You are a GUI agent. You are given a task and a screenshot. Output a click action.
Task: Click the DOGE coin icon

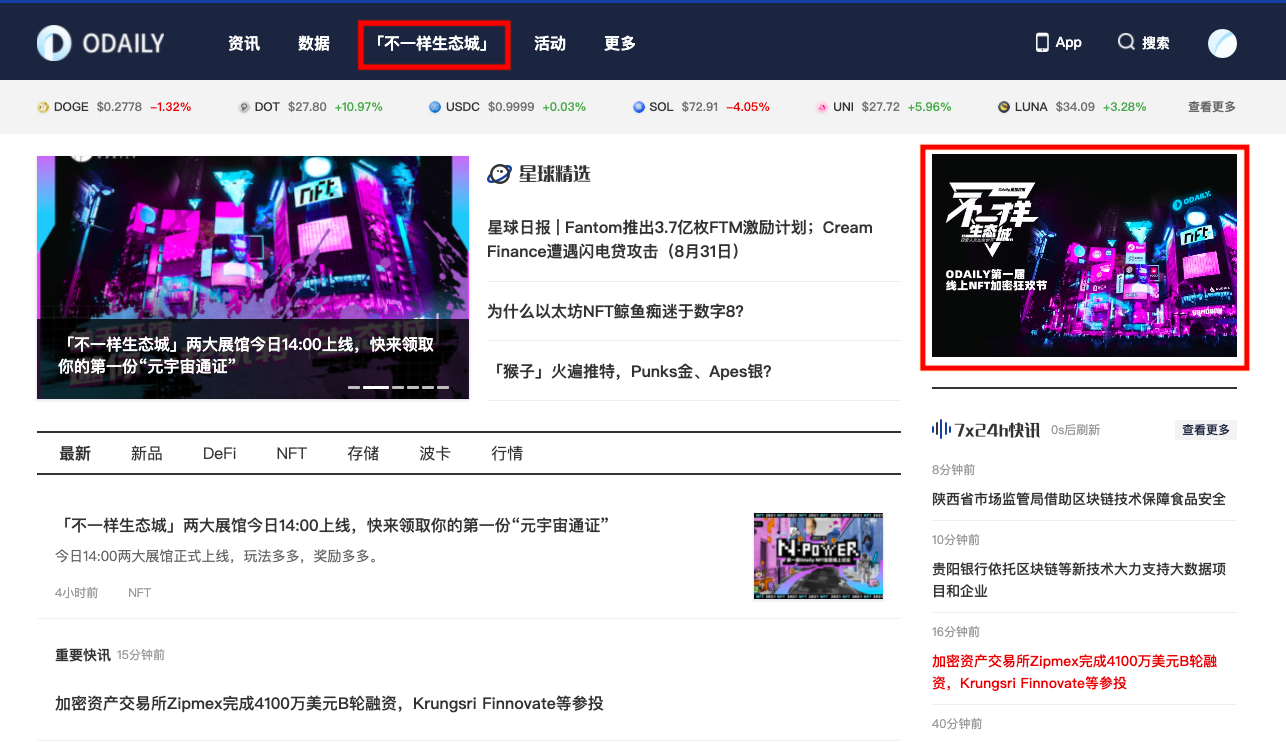point(43,107)
